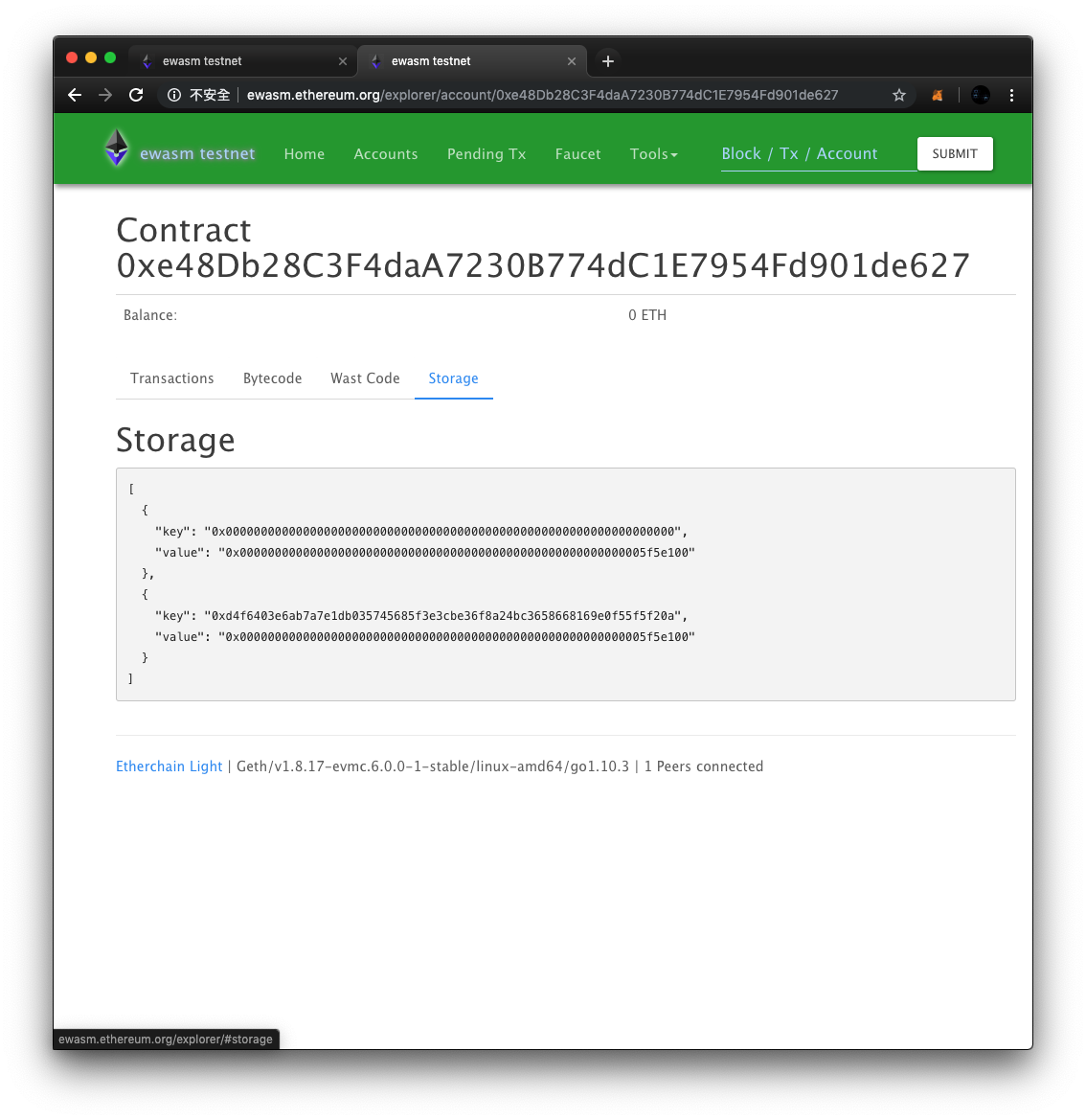
Task: Open the MetaMask fox extension
Action: (938, 95)
